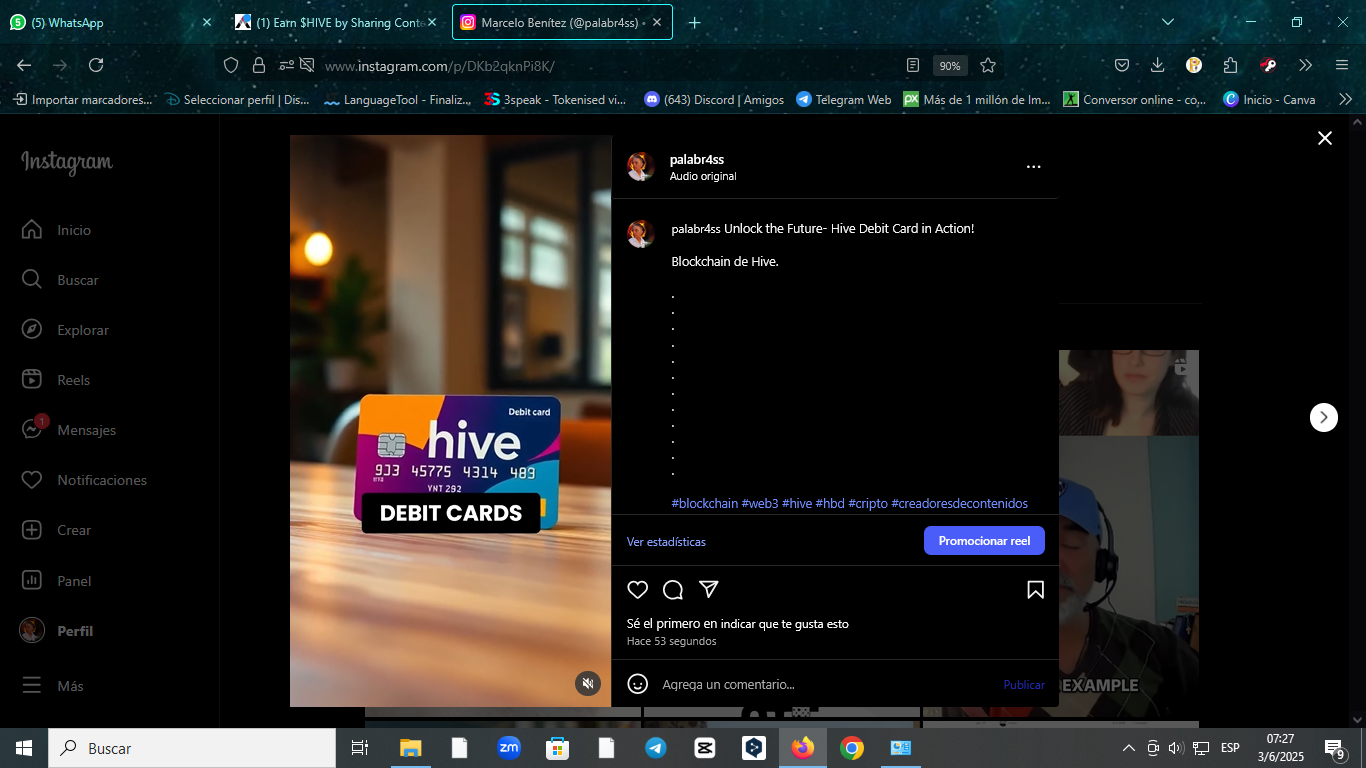Image resolution: width=1366 pixels, height=768 pixels.
Task: Click the 90% zoom indicator
Action: 950,66
